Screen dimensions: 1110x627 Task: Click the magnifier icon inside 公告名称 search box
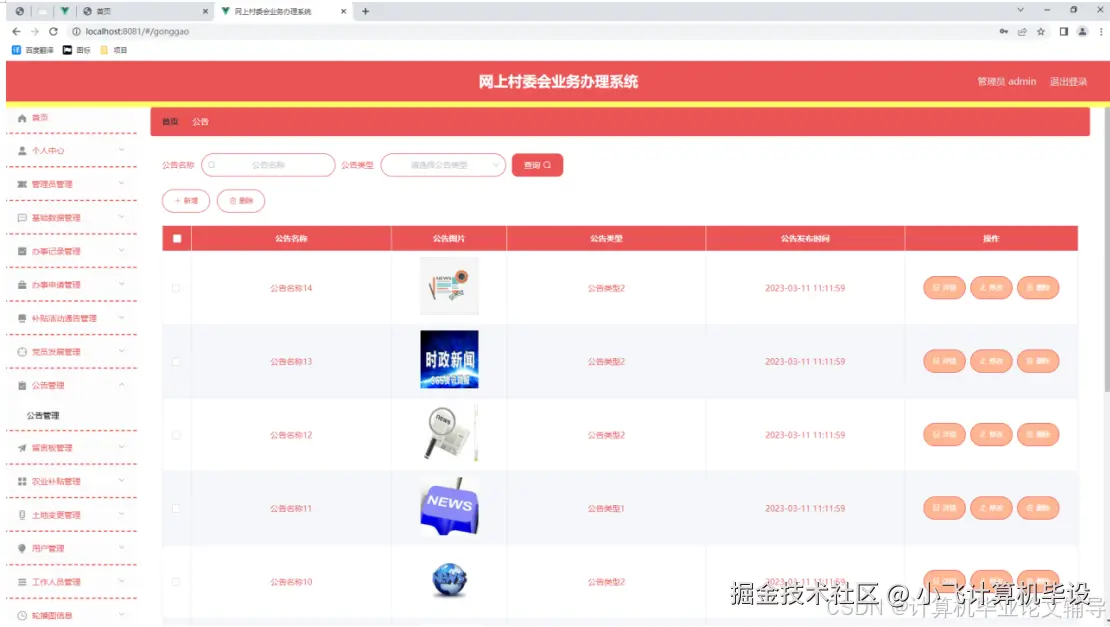click(x=211, y=164)
